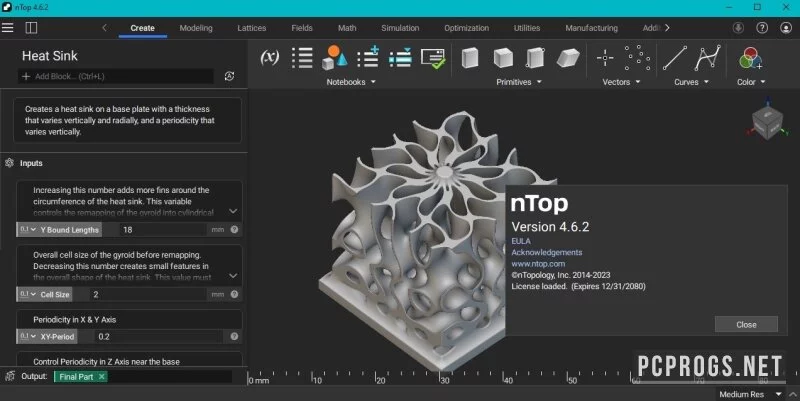Toggle the side panel layout icon

(31, 28)
